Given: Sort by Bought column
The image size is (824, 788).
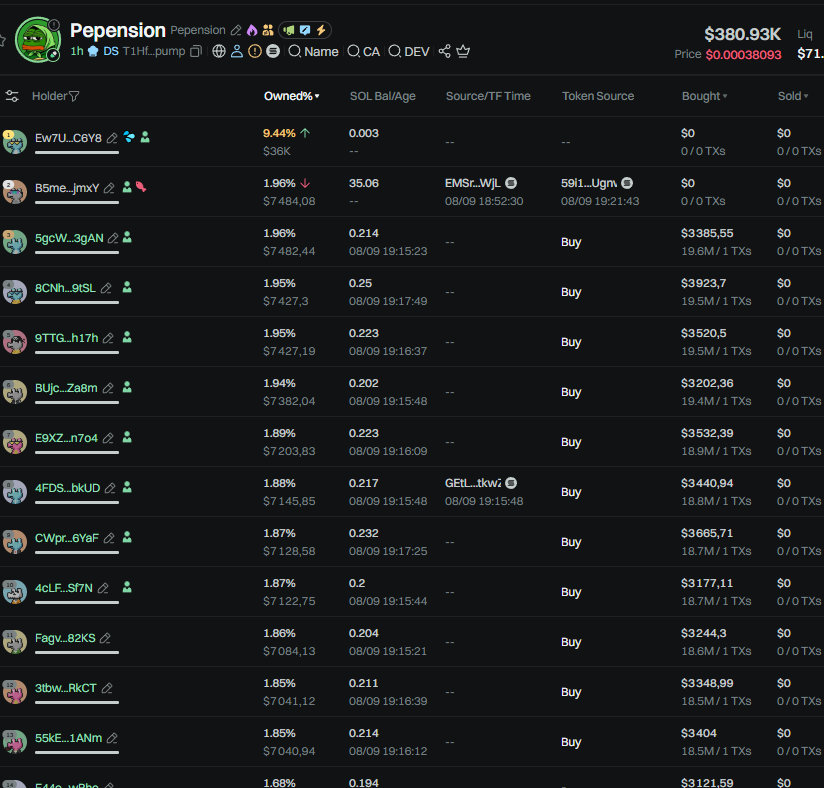Looking at the screenshot, I should pos(704,96).
